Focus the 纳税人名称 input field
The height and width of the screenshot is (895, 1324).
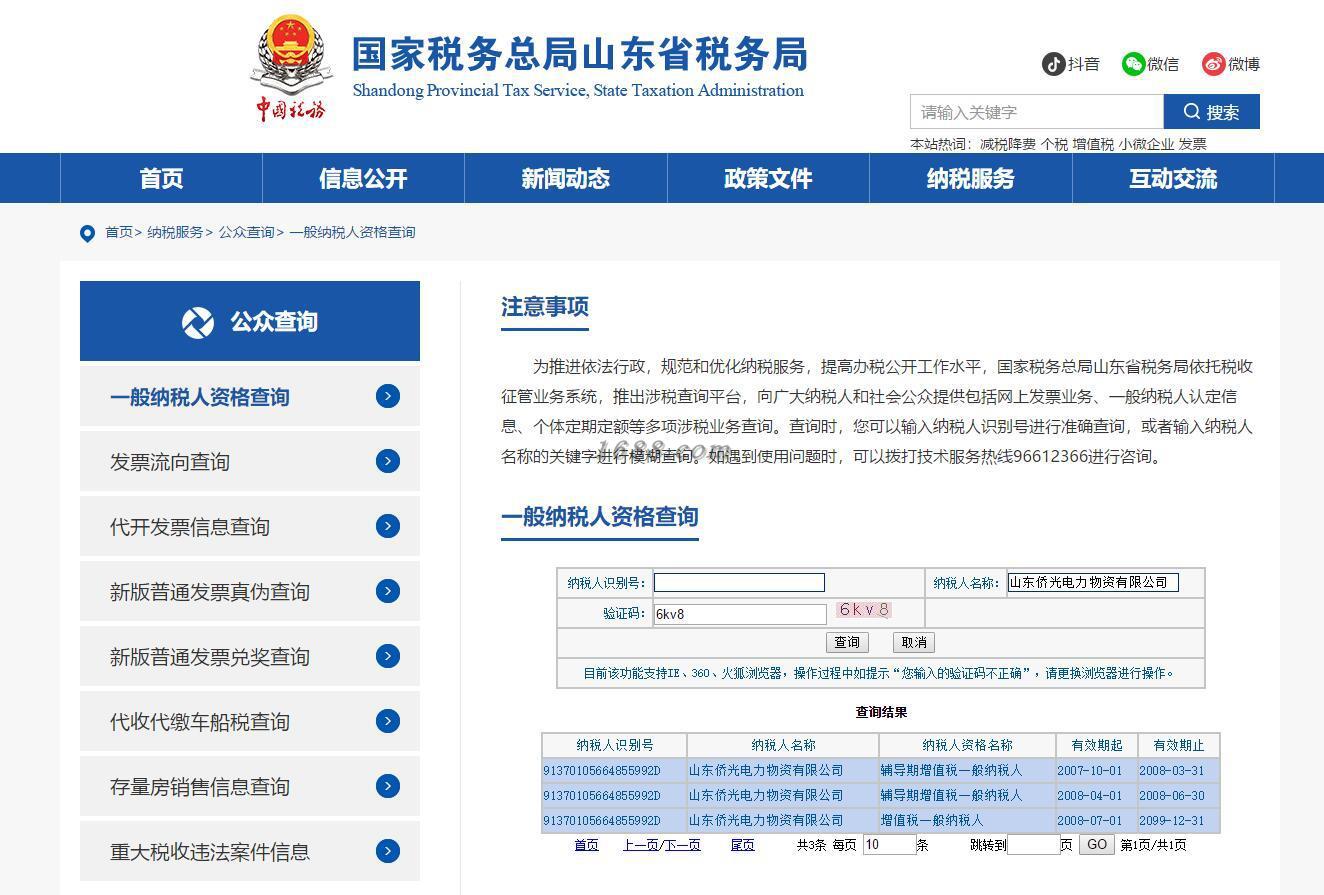click(x=1093, y=582)
